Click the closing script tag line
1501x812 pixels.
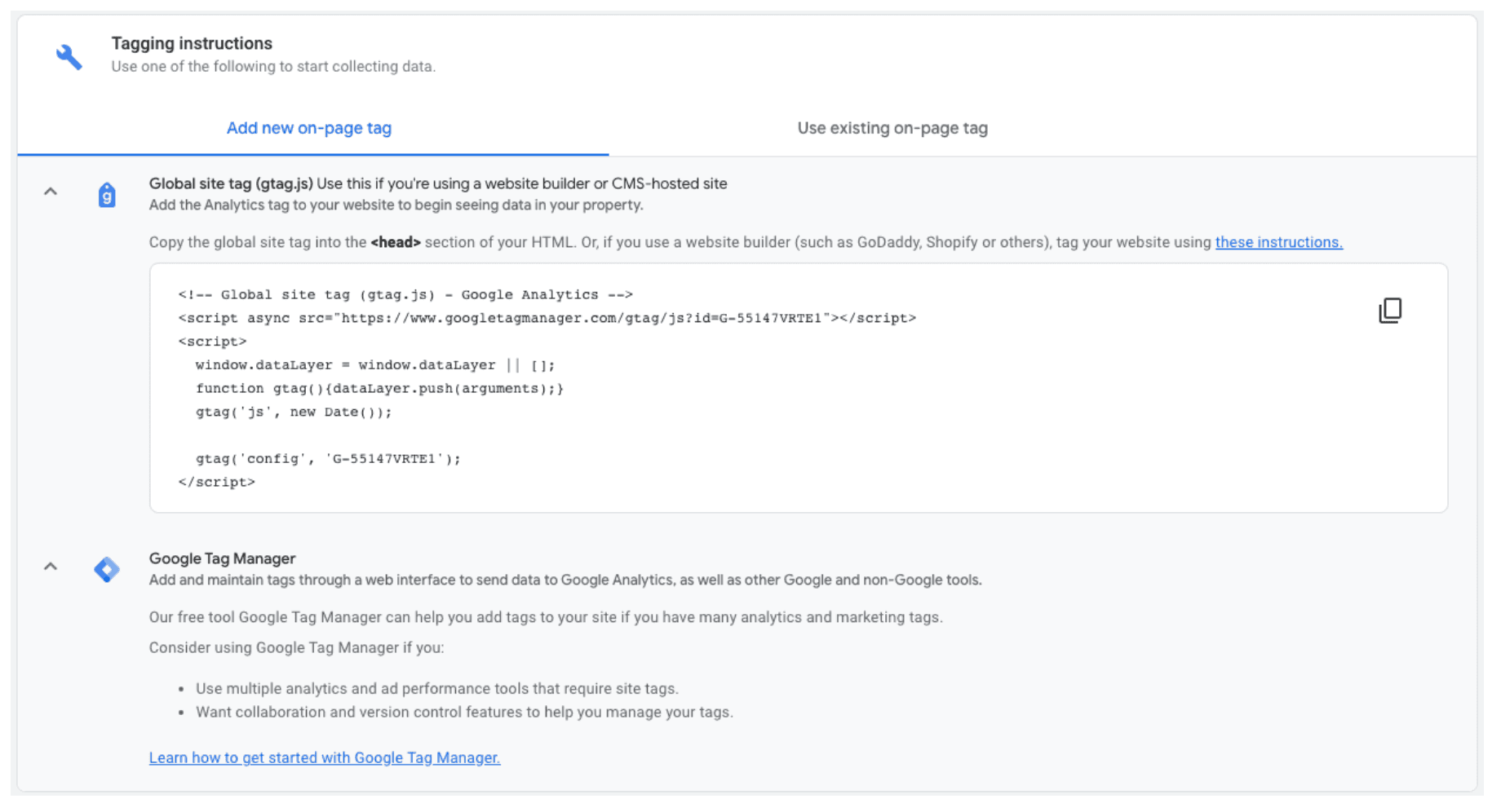coord(216,483)
